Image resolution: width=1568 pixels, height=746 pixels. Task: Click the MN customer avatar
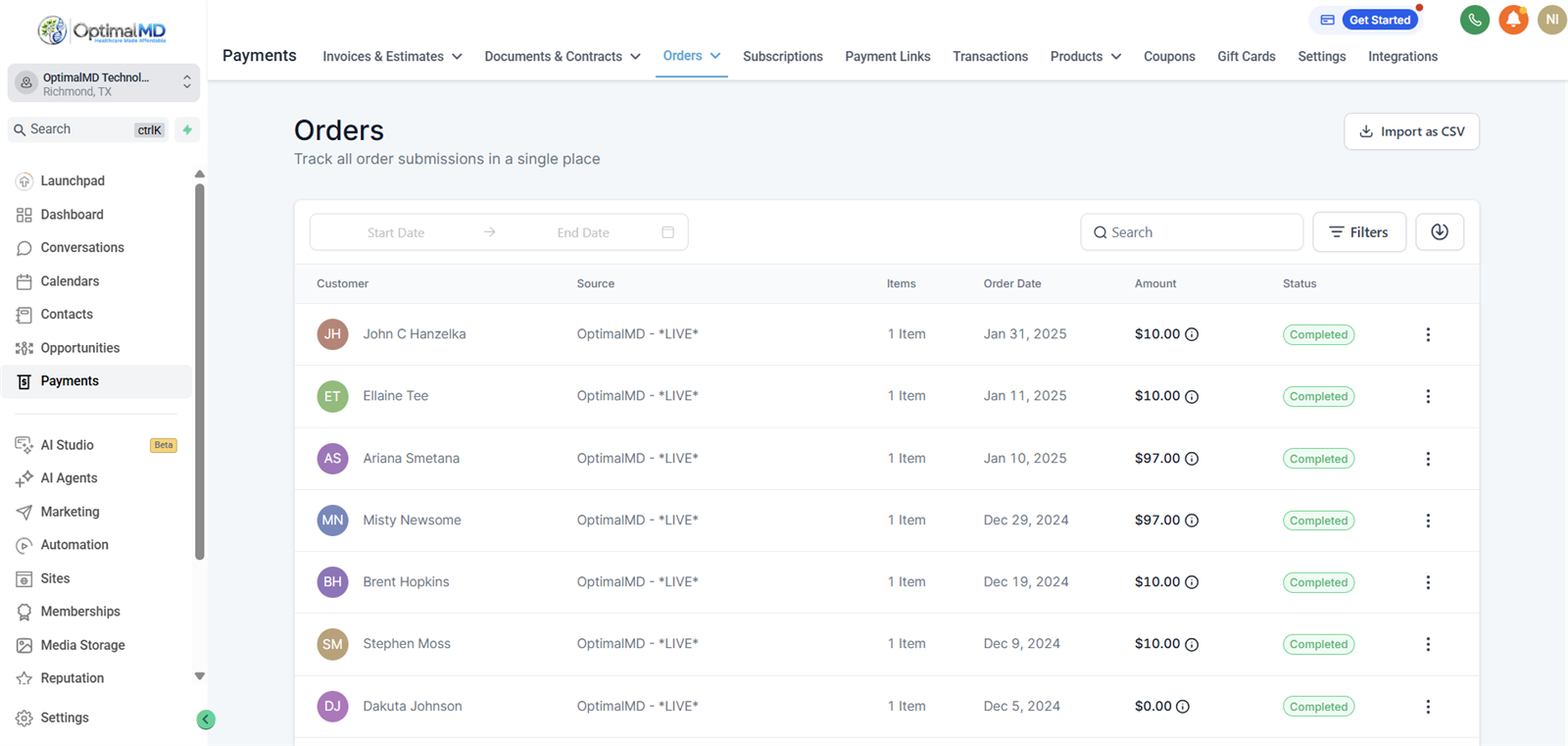coord(333,521)
